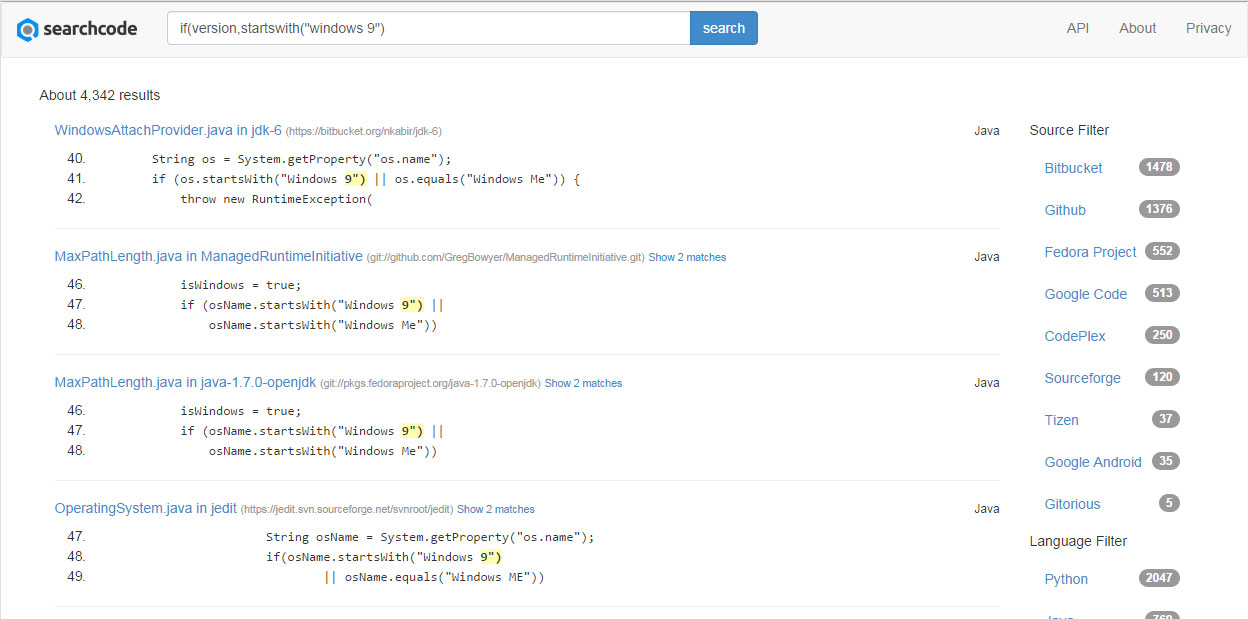Viewport: 1248px width, 619px height.
Task: Show 2 matches for ManagedRuntimeInitiative result
Action: click(687, 257)
